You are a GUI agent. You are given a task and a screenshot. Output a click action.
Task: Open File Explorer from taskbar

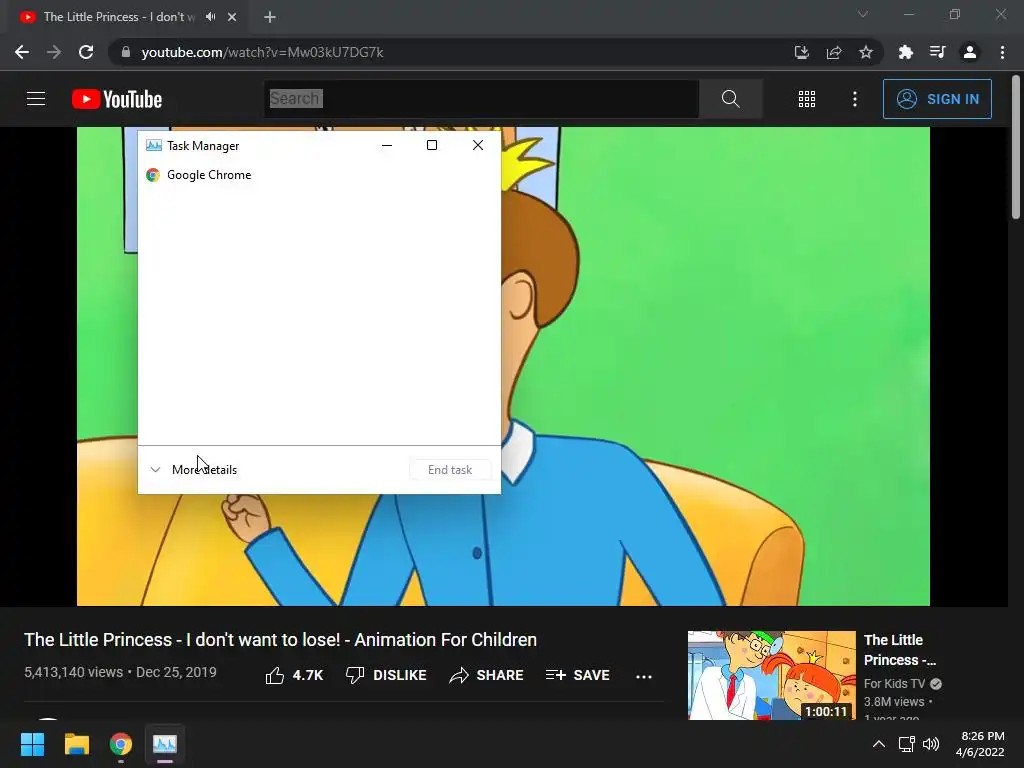[76, 744]
